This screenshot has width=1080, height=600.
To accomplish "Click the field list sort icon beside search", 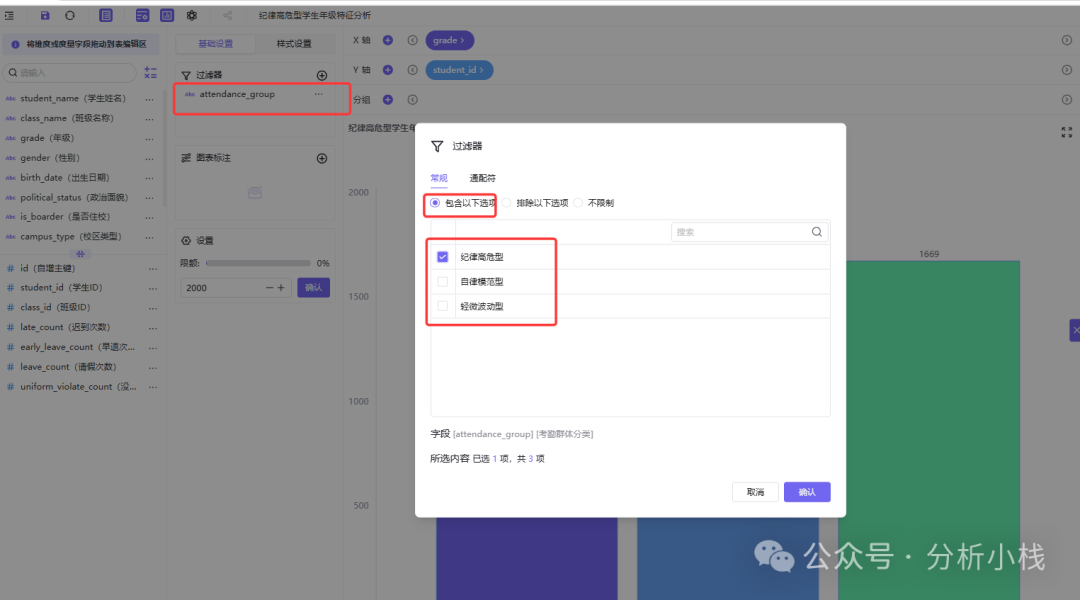I will 150,72.
